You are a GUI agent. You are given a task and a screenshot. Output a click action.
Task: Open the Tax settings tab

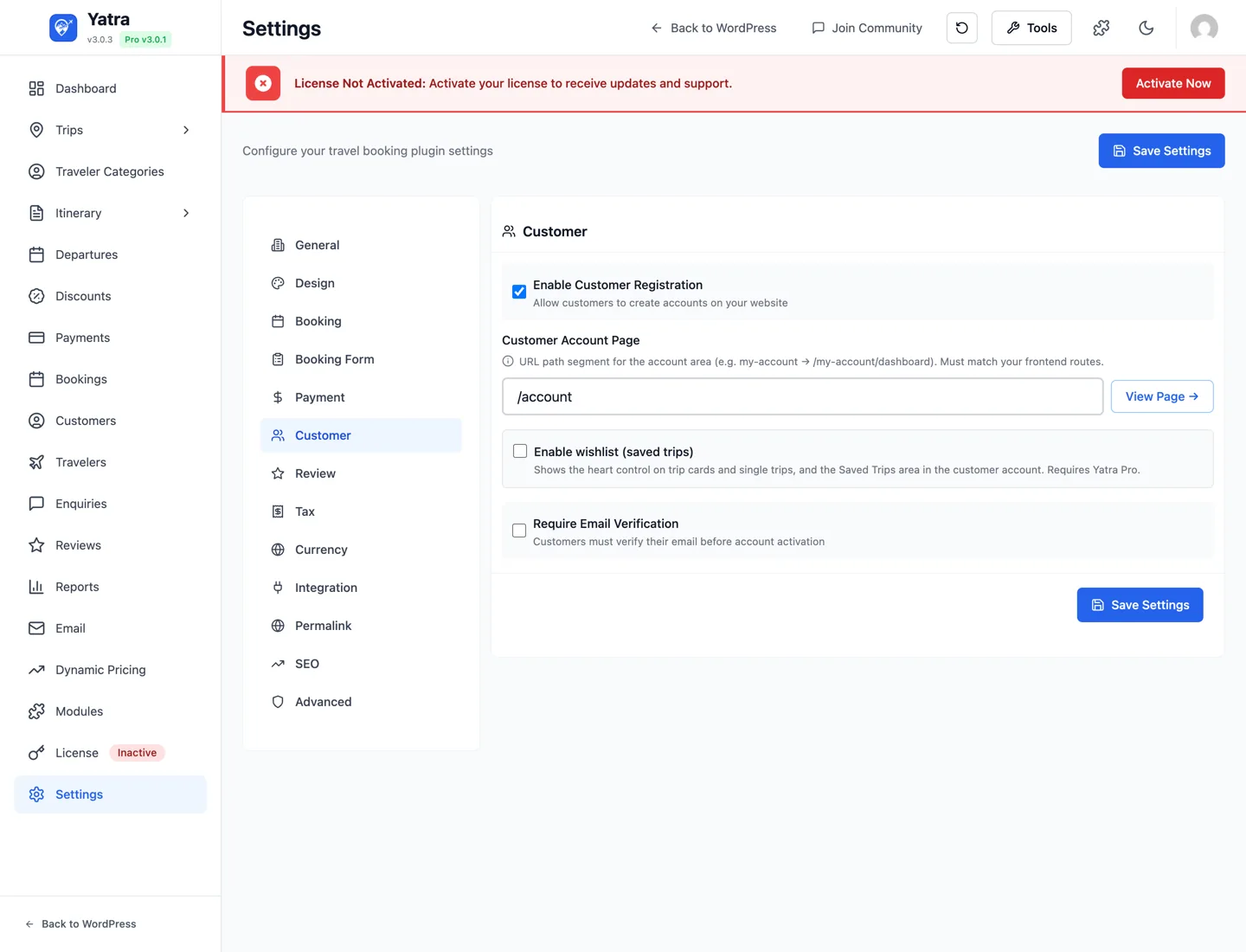point(361,511)
